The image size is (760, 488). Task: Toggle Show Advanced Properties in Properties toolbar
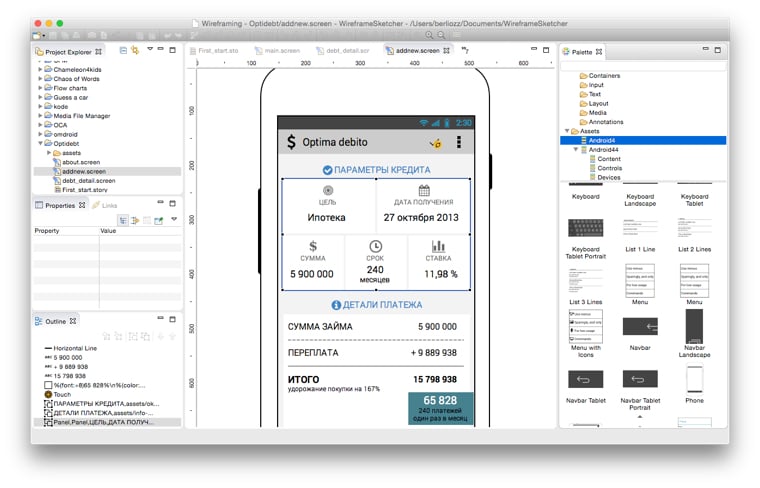tap(134, 219)
